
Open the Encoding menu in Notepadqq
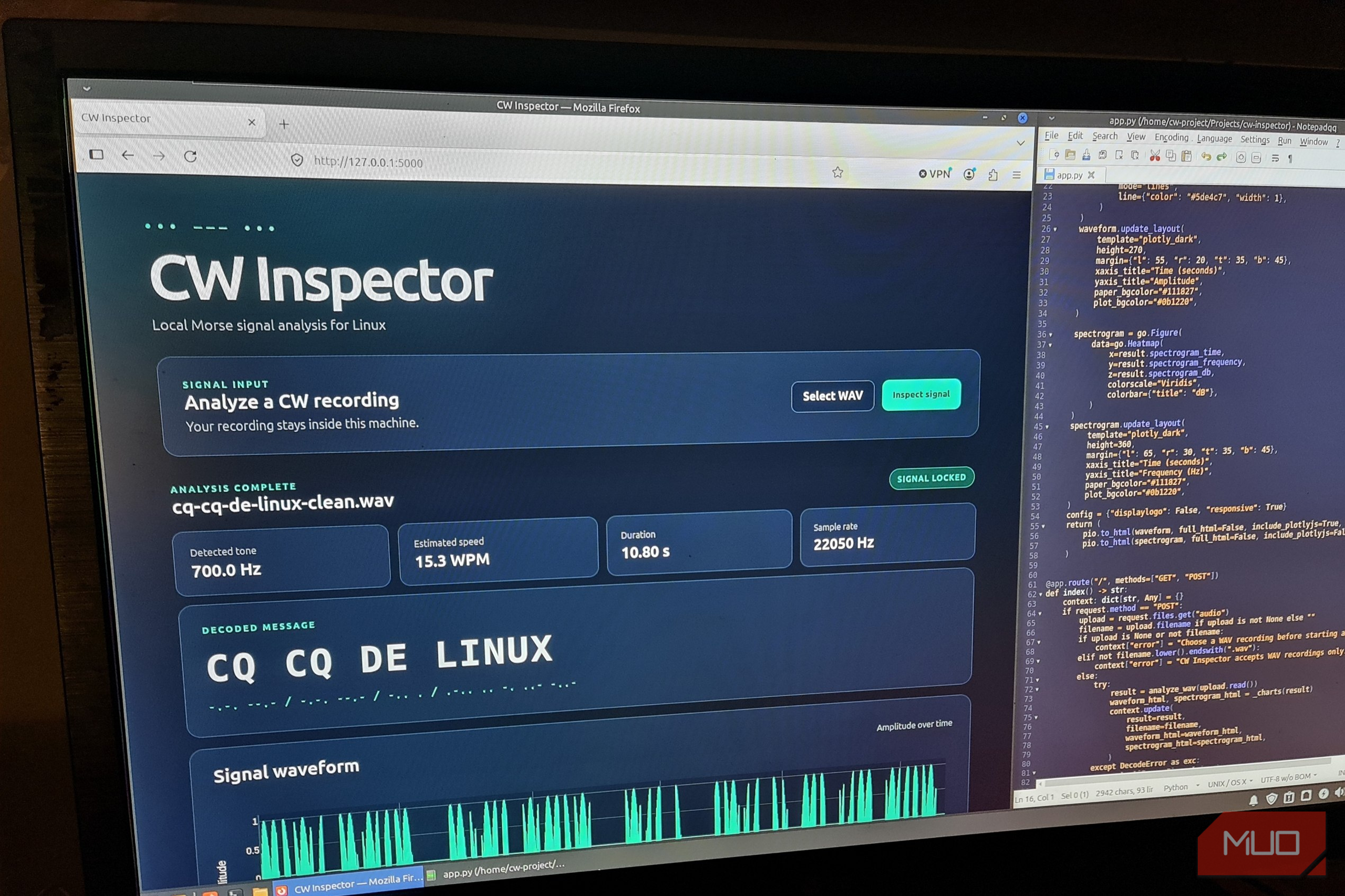[x=1171, y=137]
